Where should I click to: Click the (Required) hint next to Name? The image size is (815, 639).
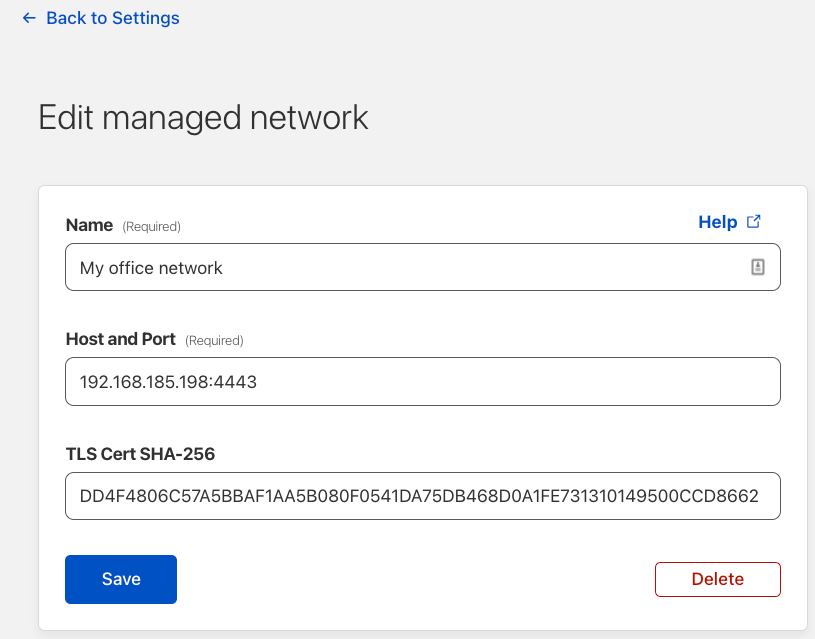pos(151,227)
